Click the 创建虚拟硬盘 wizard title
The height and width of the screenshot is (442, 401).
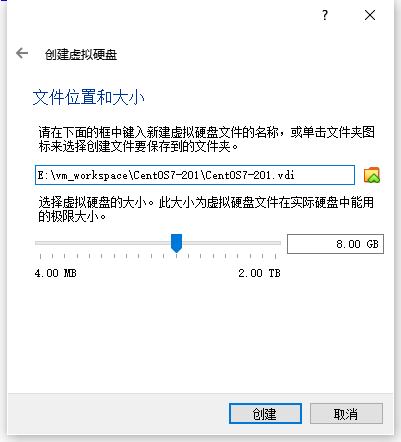[x=81, y=55]
